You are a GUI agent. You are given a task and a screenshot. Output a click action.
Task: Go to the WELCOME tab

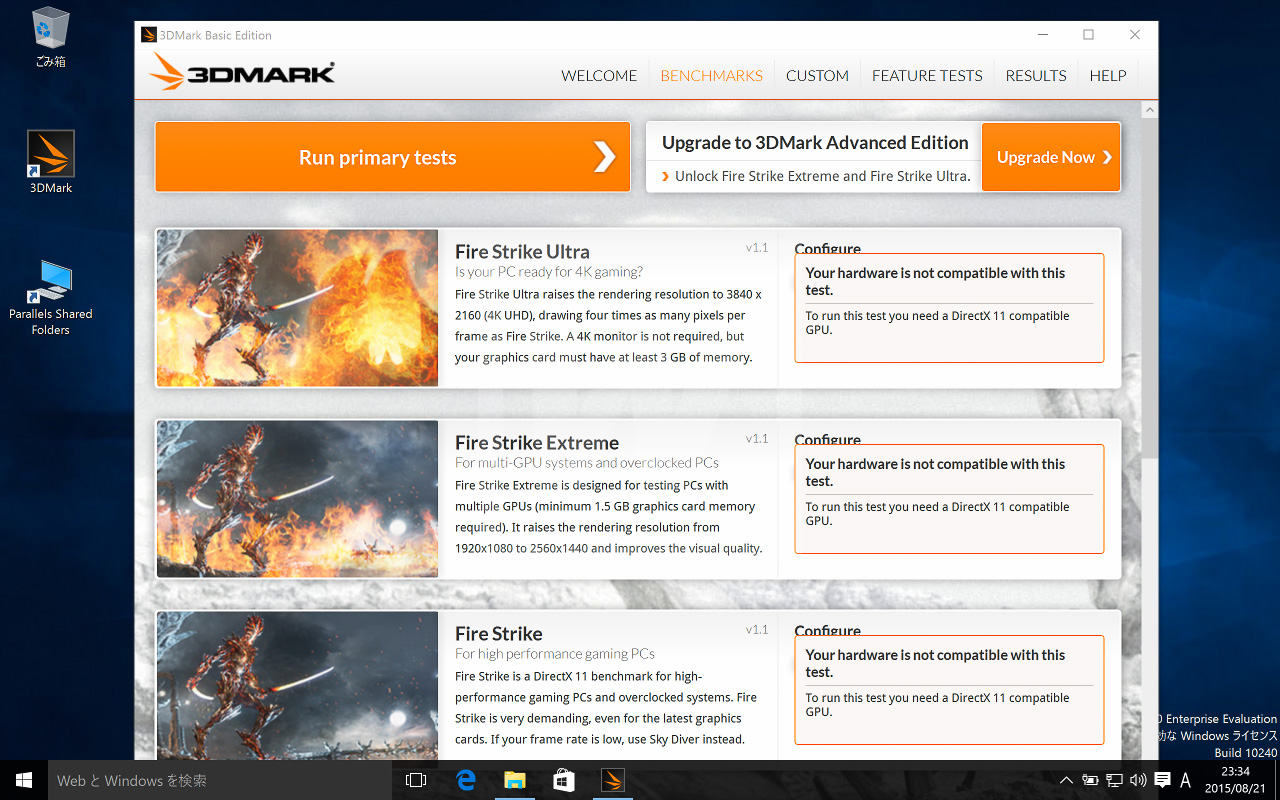(599, 76)
